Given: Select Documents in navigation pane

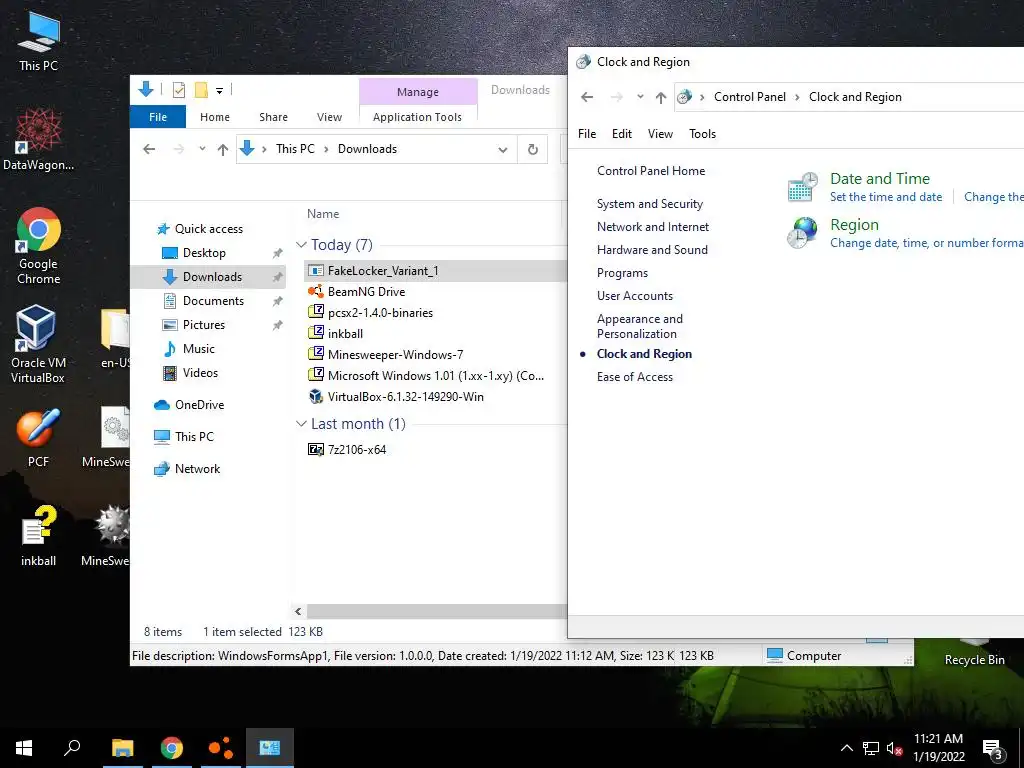Looking at the screenshot, I should click(213, 300).
